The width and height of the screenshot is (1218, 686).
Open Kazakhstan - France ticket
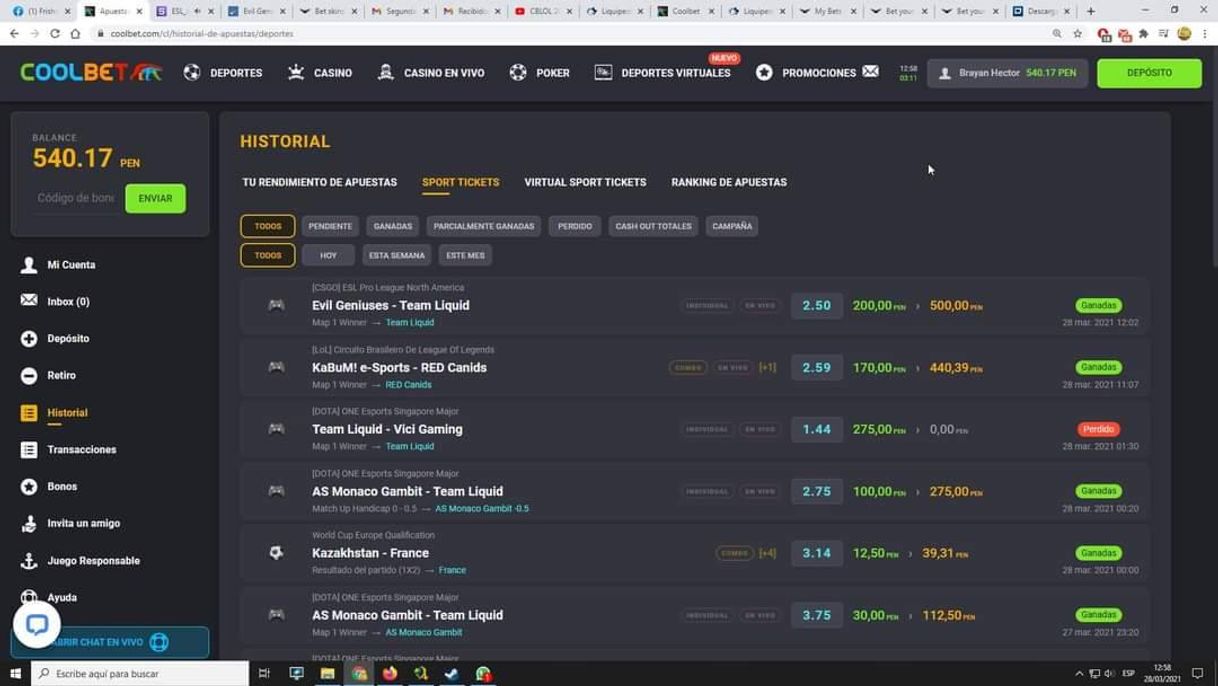pyautogui.click(x=695, y=553)
